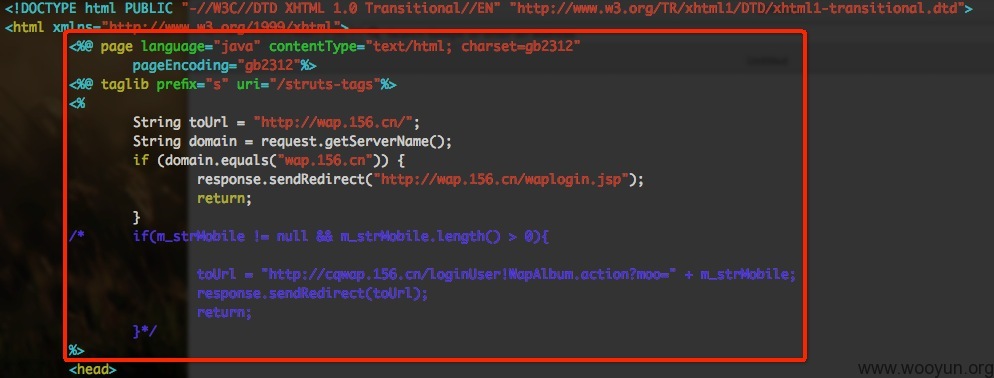Viewport: 994px width, 378px height.
Task: Click response.sendRedirect with the waplogin.jsp argument
Action: click(420, 179)
